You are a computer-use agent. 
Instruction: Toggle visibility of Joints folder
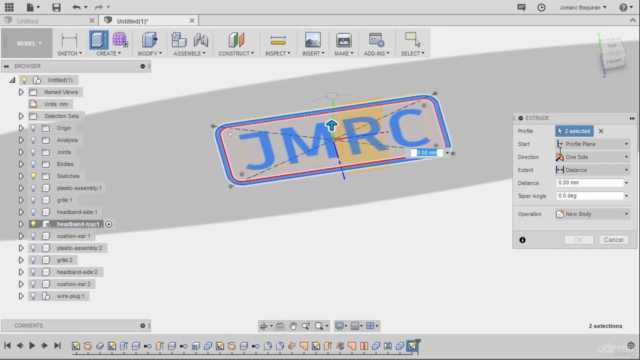33,152
